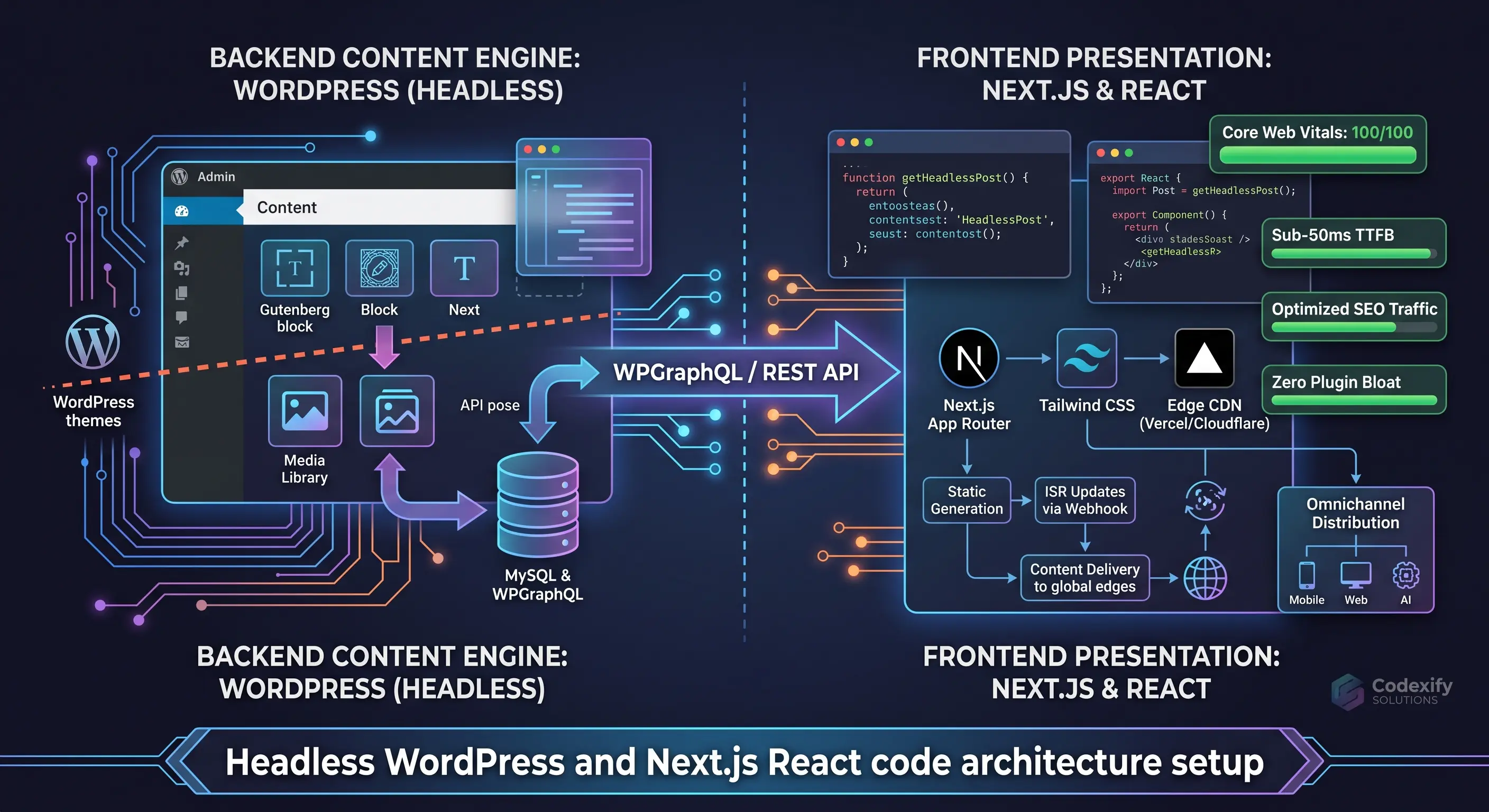The height and width of the screenshot is (812, 1489).
Task: Click the ISR Updates via Webhook box
Action: tap(1085, 500)
